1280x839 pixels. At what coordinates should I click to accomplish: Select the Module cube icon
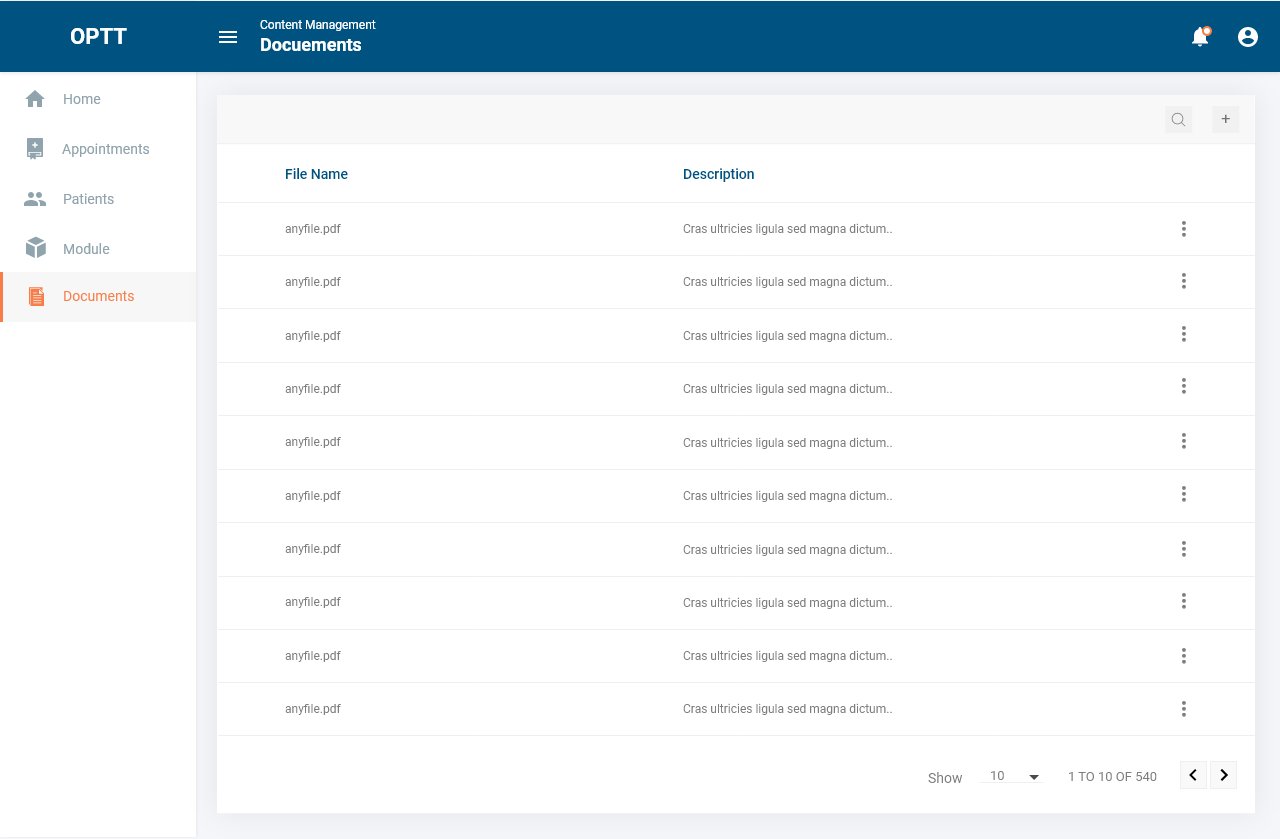point(35,248)
